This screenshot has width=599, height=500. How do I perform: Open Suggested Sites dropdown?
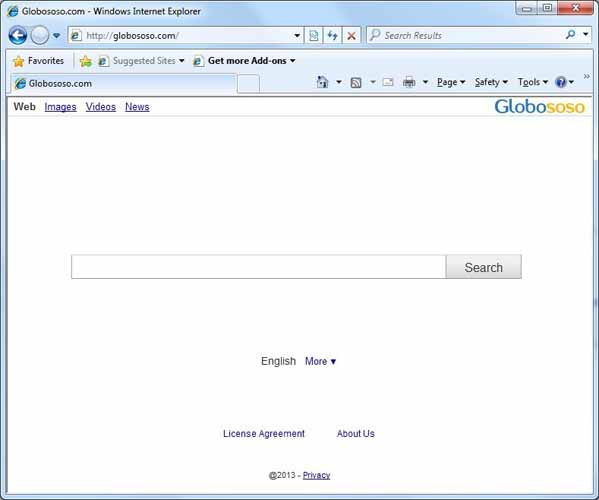[x=141, y=61]
